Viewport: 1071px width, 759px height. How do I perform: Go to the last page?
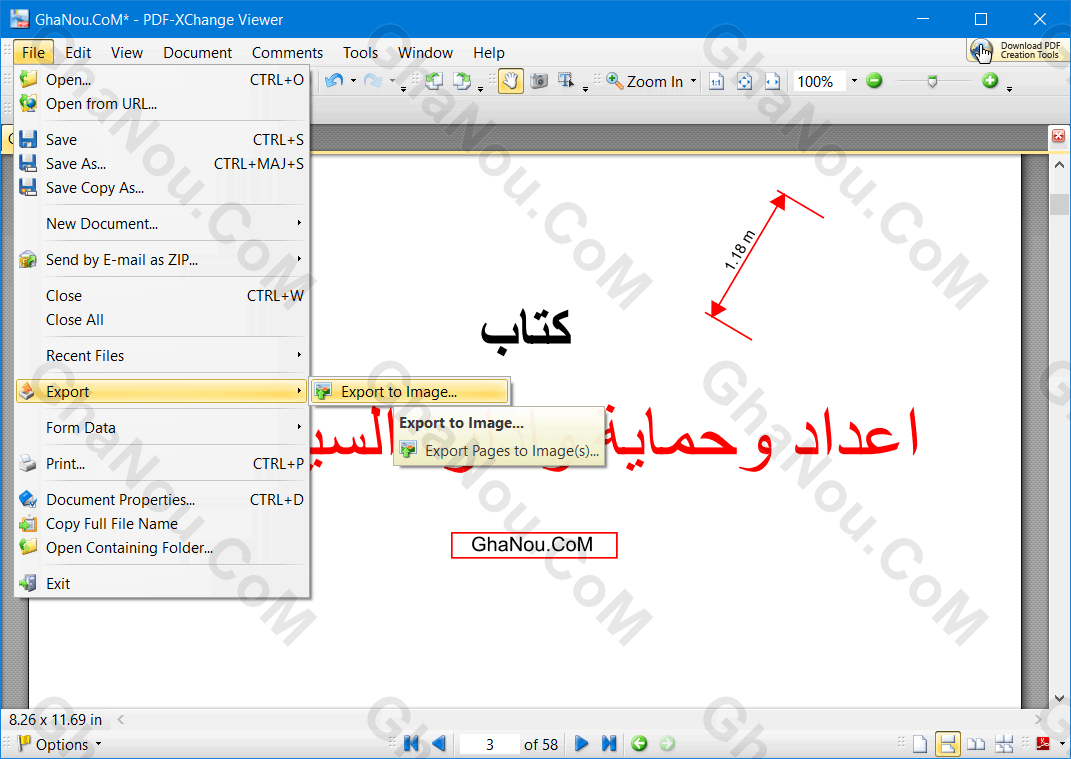[609, 743]
